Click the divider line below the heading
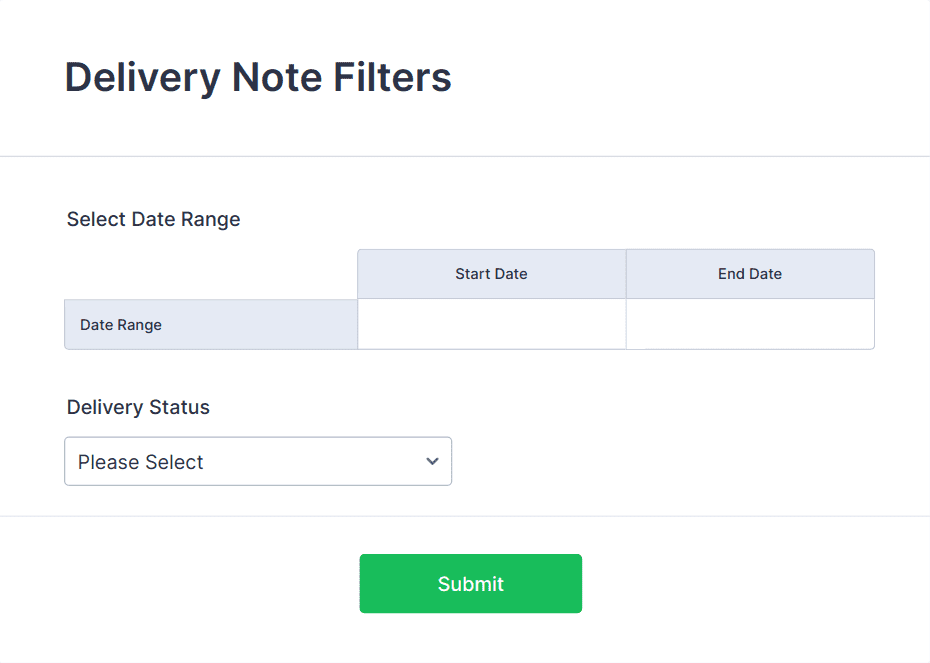Viewport: 930px width, 663px height. click(465, 156)
